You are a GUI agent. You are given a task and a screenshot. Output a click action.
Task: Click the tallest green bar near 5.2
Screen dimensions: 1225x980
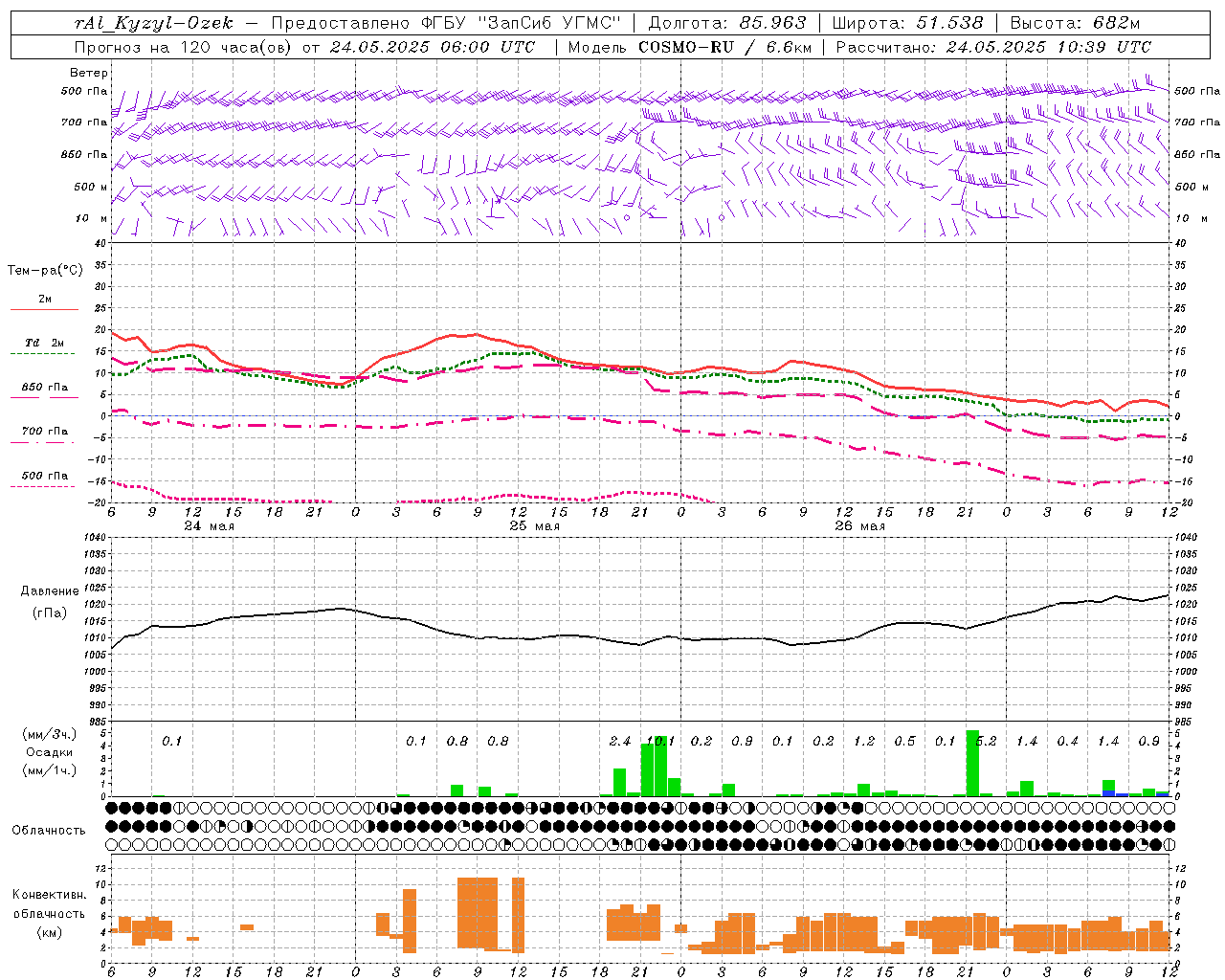coord(972,764)
